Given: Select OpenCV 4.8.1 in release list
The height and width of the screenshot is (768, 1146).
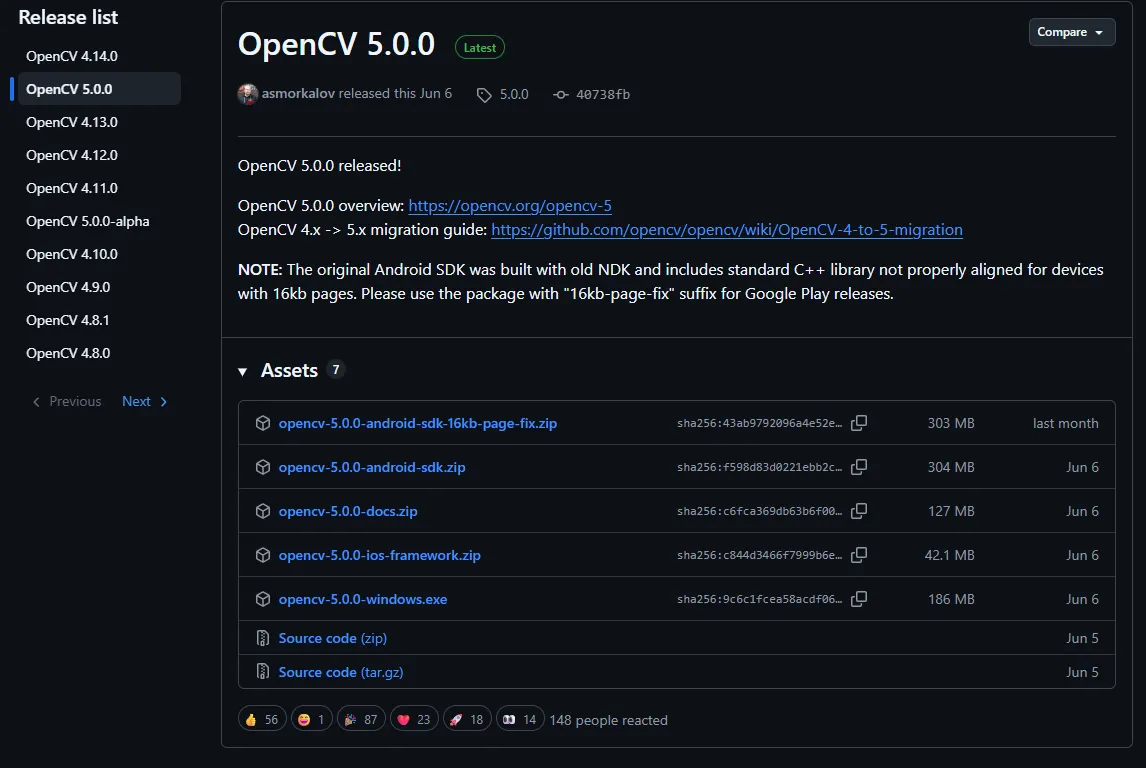Looking at the screenshot, I should pos(99,319).
